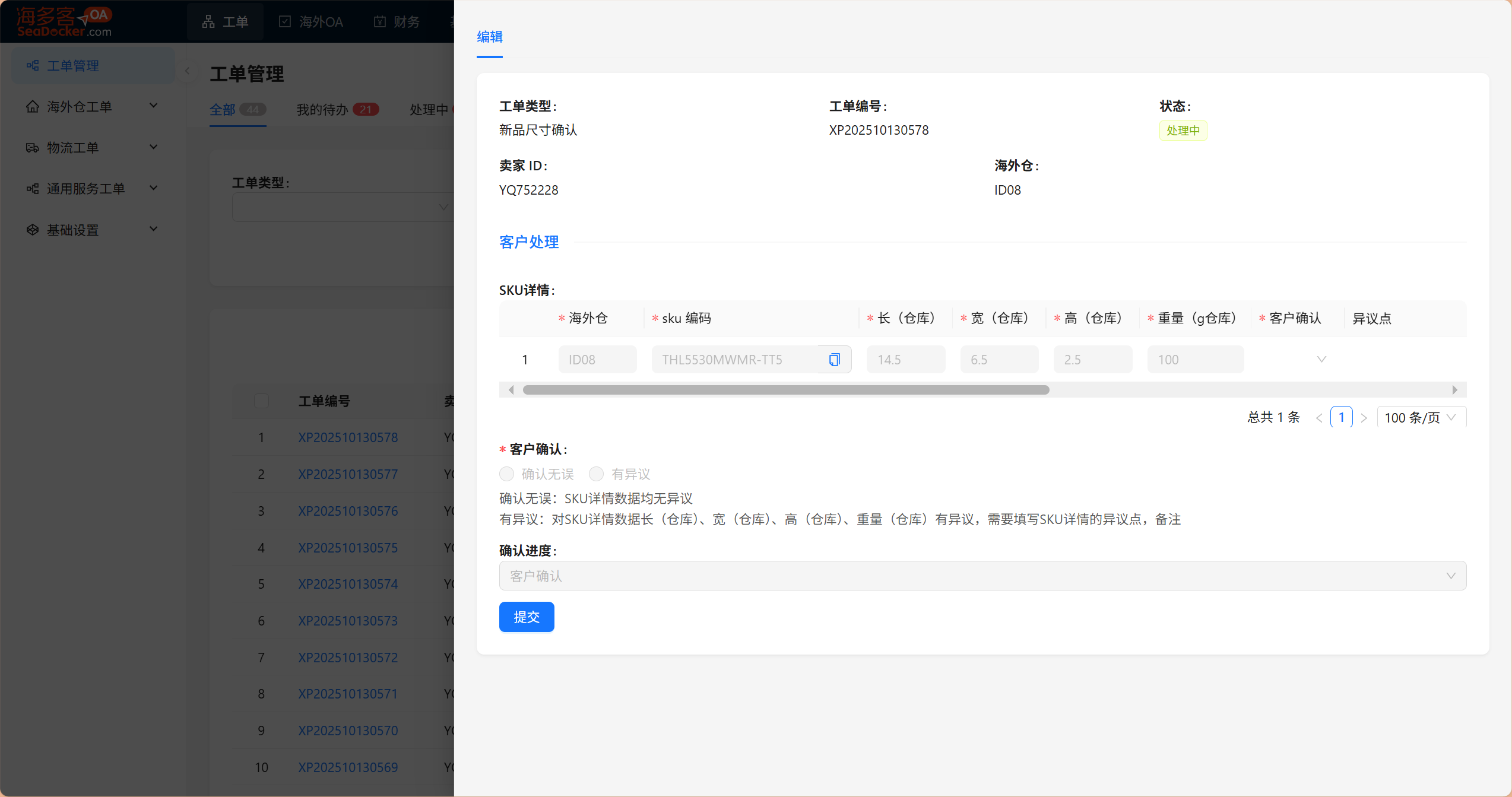Click the scroll-left arrow of SKU table
The height and width of the screenshot is (797, 1512).
point(511,390)
